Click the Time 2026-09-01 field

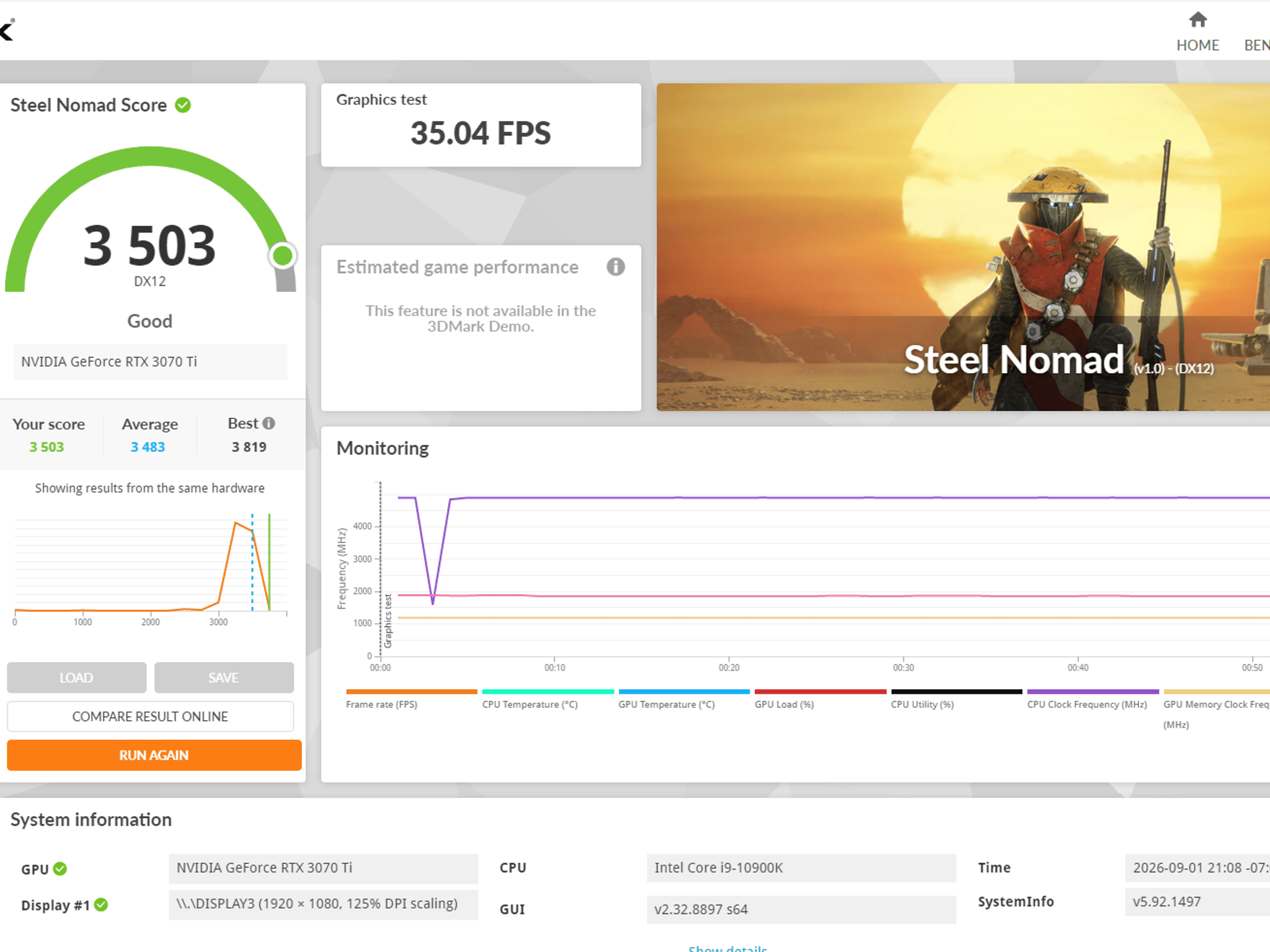1197,868
